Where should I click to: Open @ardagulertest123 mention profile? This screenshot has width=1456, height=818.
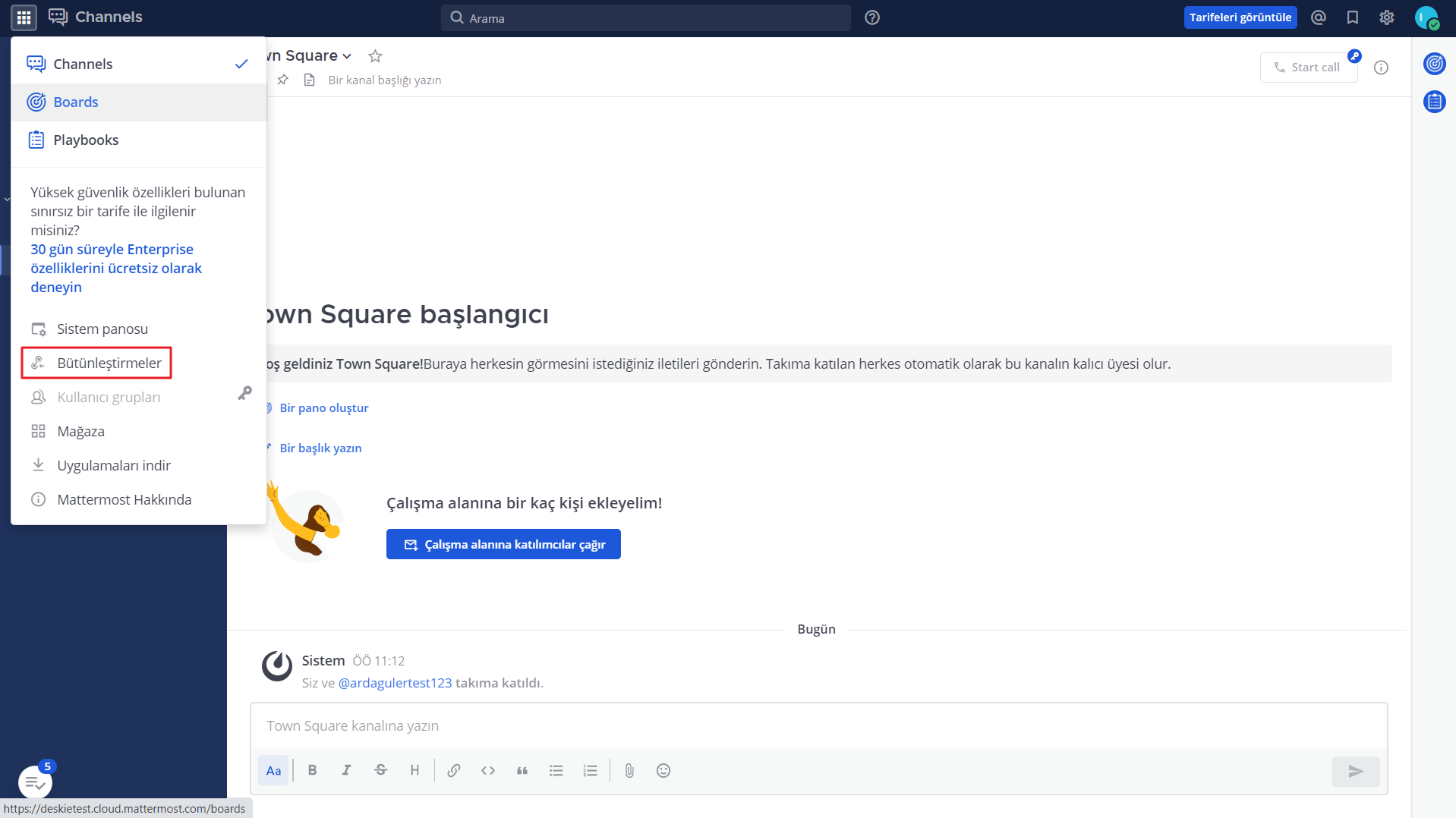pyautogui.click(x=395, y=683)
